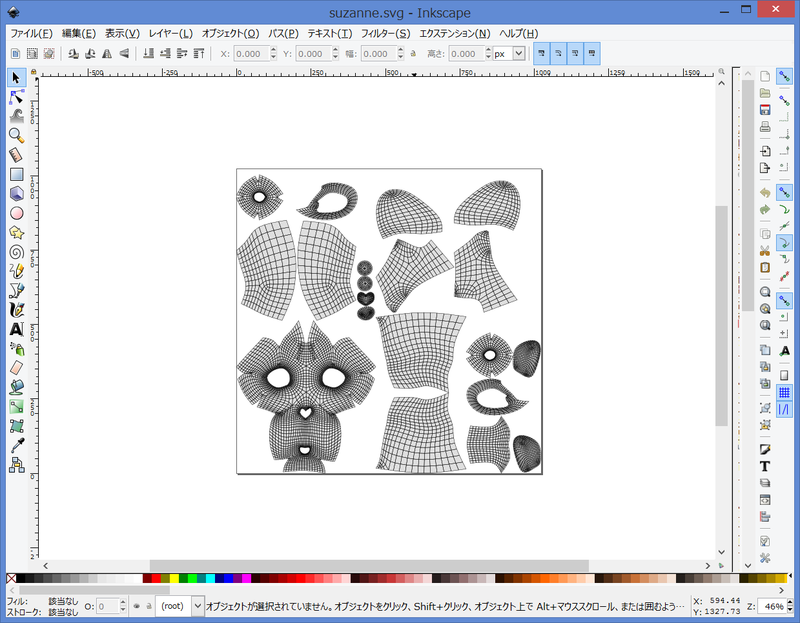Select the Text tool in toolbox
800x623 pixels.
16,329
